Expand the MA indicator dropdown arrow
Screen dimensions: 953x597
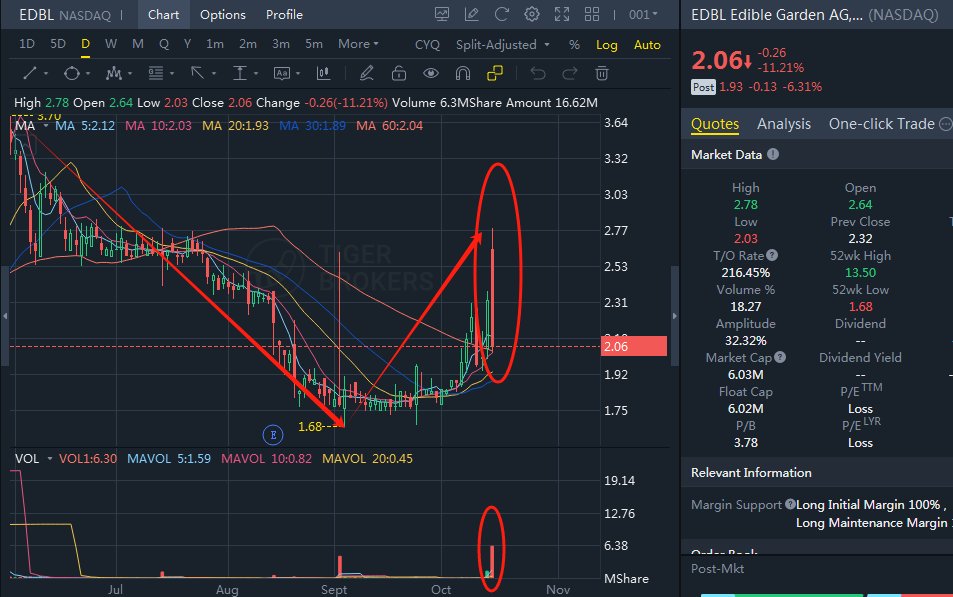(x=46, y=125)
